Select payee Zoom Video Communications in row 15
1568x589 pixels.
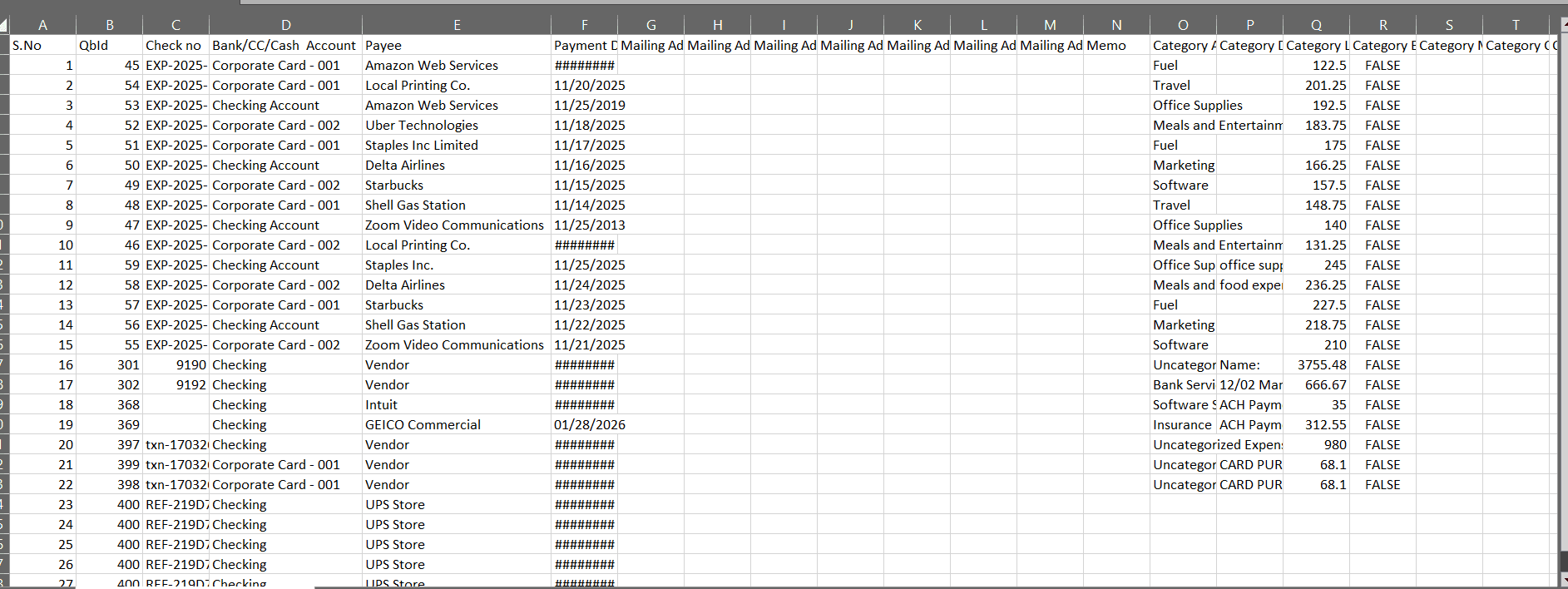[457, 344]
